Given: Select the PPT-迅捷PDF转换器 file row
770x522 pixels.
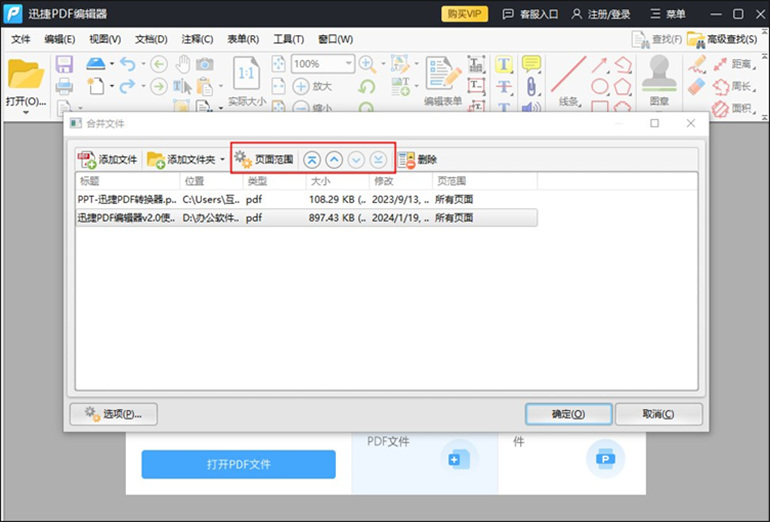Looking at the screenshot, I should click(x=306, y=199).
